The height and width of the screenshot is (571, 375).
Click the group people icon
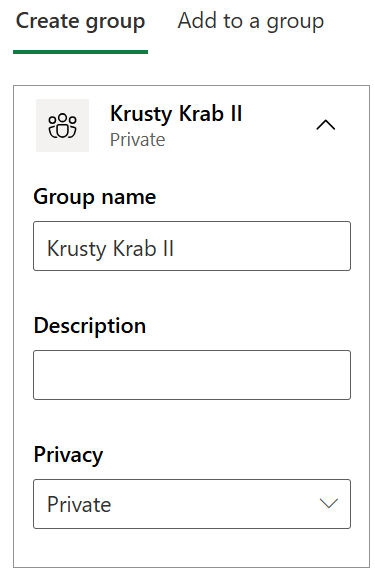pyautogui.click(x=63, y=126)
